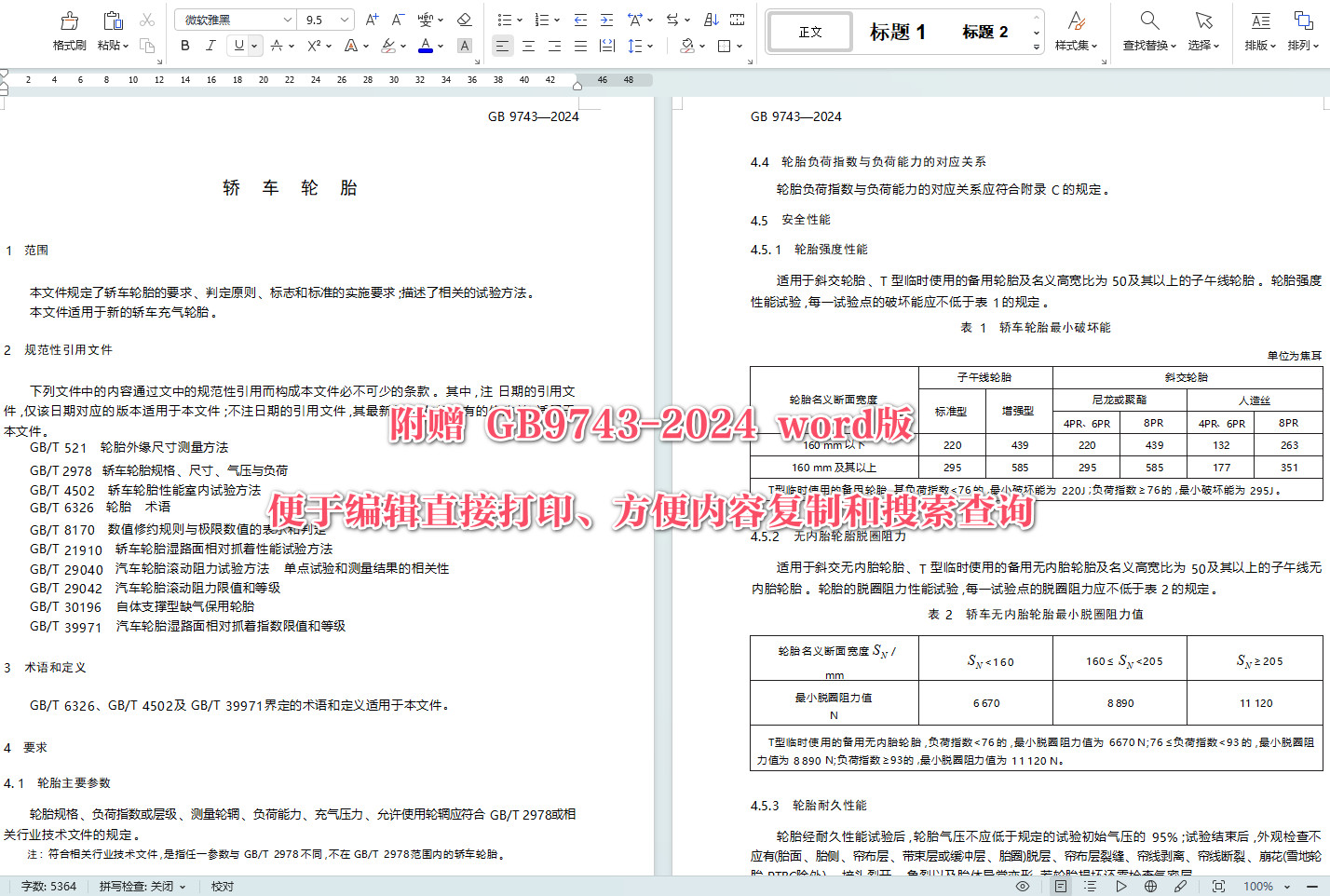Toggle italic formatting
Viewport: 1330px width, 896px height.
click(x=210, y=45)
